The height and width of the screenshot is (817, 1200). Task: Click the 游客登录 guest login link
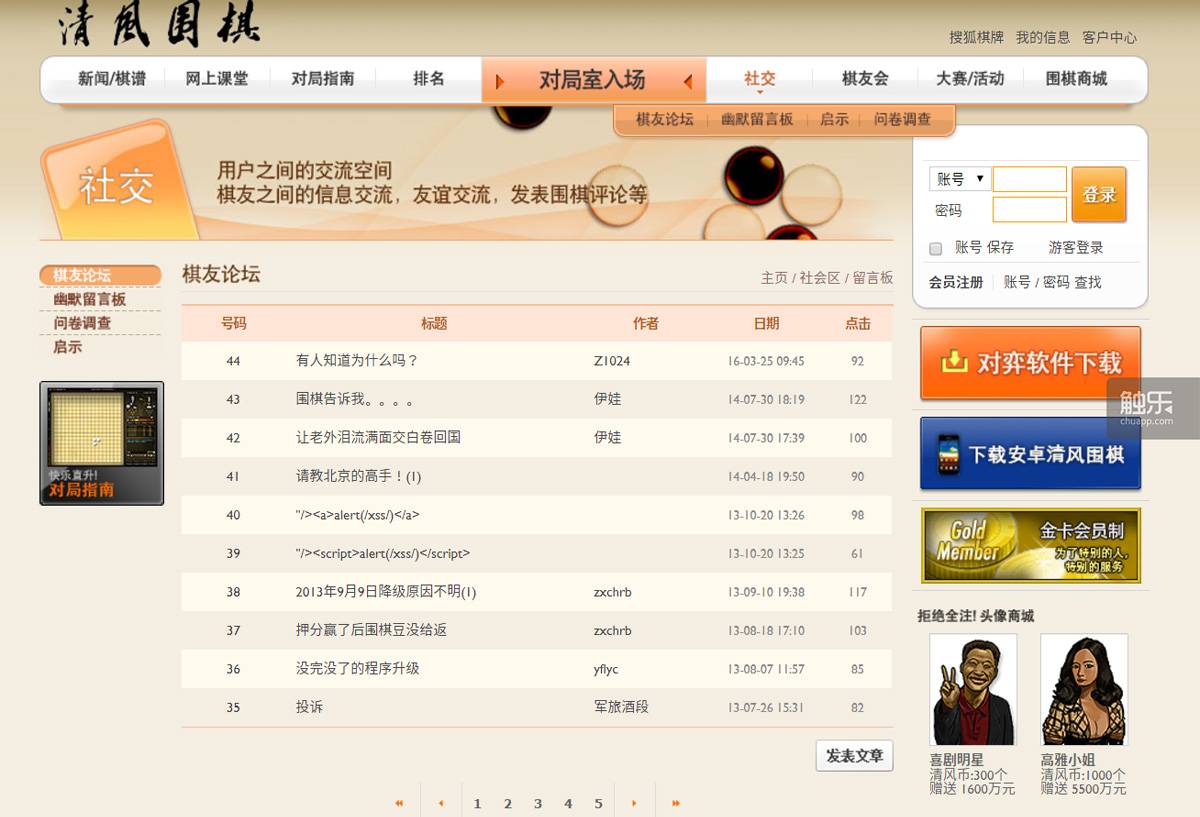(x=1076, y=247)
